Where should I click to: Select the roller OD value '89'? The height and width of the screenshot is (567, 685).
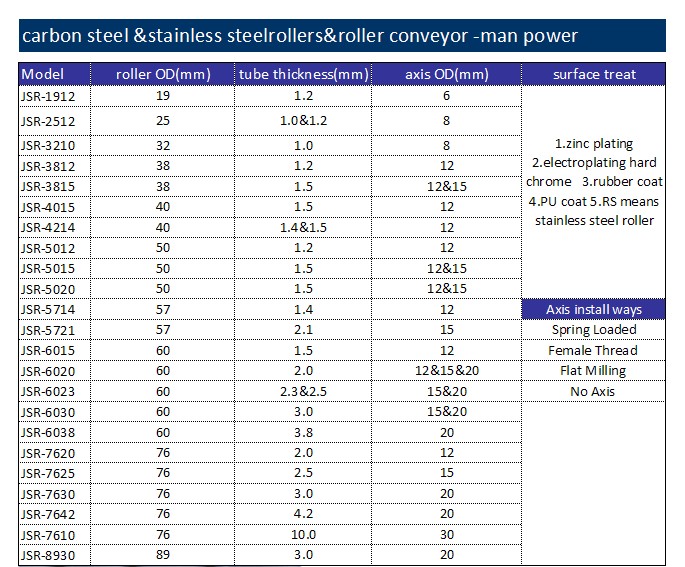[163, 555]
